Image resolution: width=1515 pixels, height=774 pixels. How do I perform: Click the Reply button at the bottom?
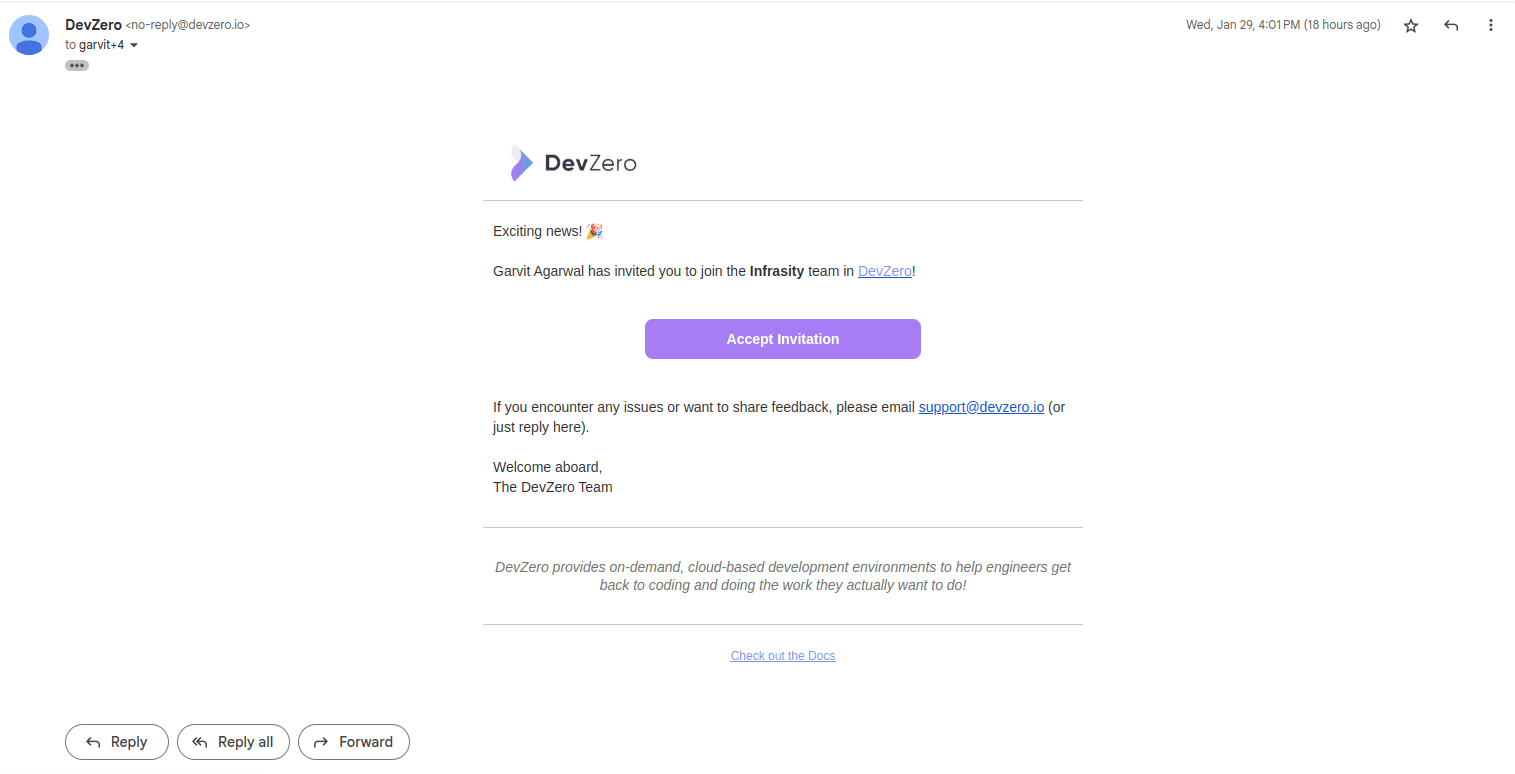coord(117,742)
